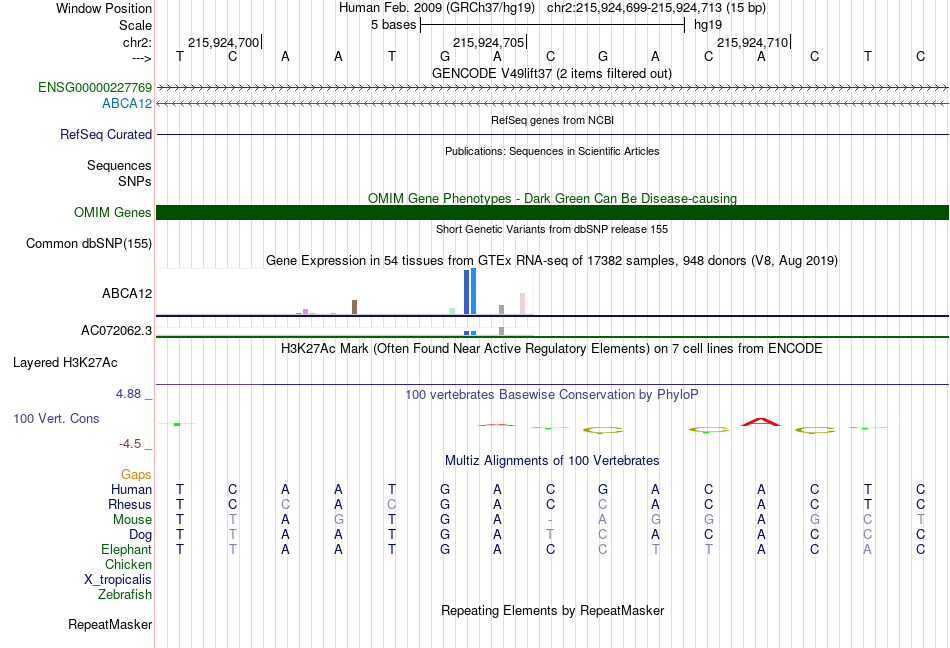Image resolution: width=950 pixels, height=648 pixels.
Task: Click the chr2: ruler label
Action: [138, 42]
